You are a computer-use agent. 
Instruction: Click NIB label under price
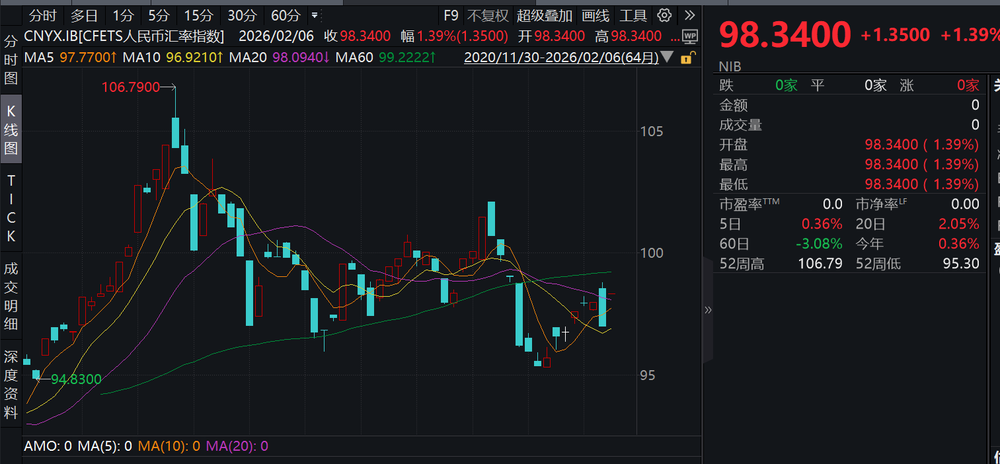point(730,66)
